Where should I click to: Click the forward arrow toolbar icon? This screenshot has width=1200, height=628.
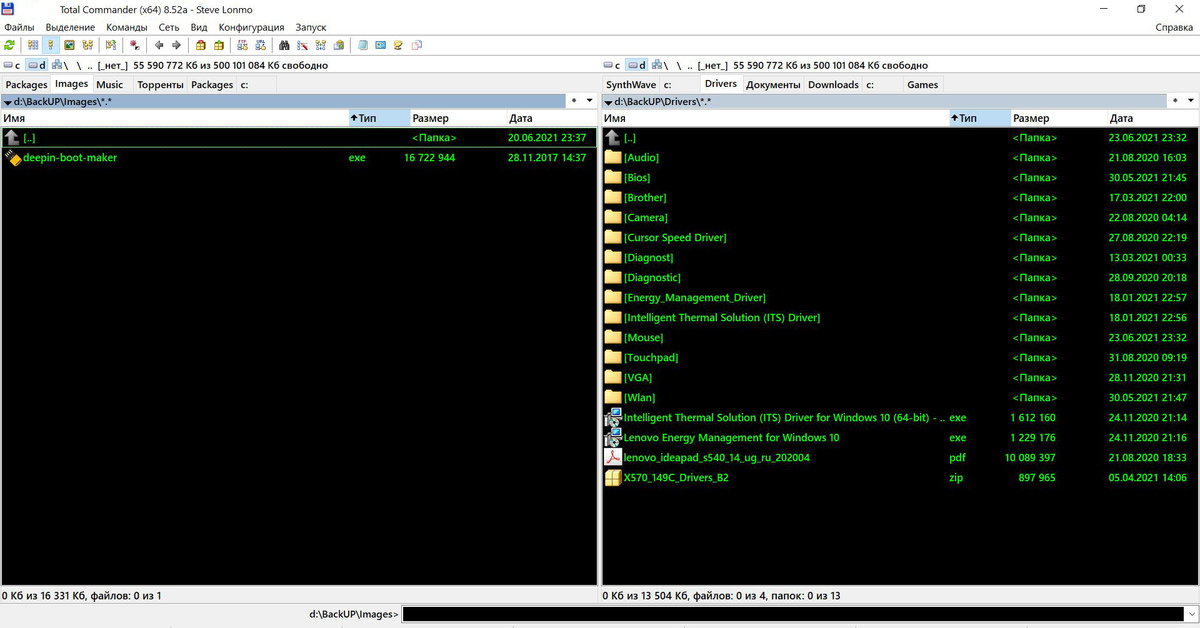(x=176, y=45)
